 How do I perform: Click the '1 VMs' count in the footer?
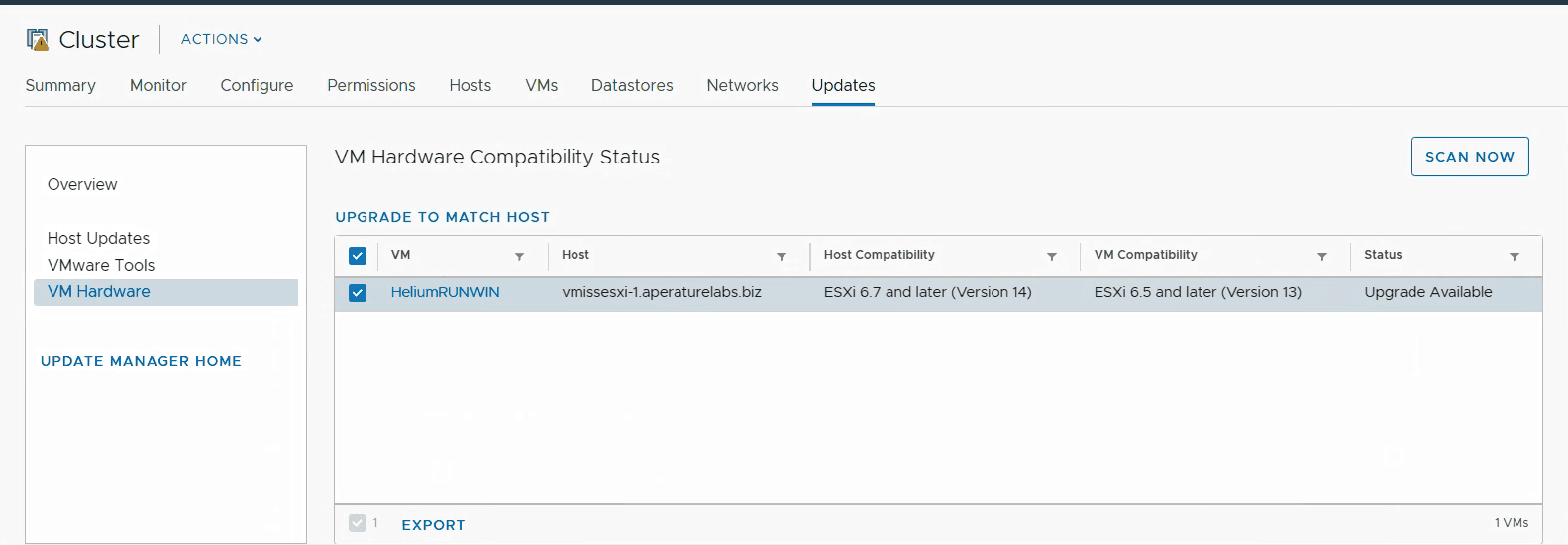pos(1512,523)
